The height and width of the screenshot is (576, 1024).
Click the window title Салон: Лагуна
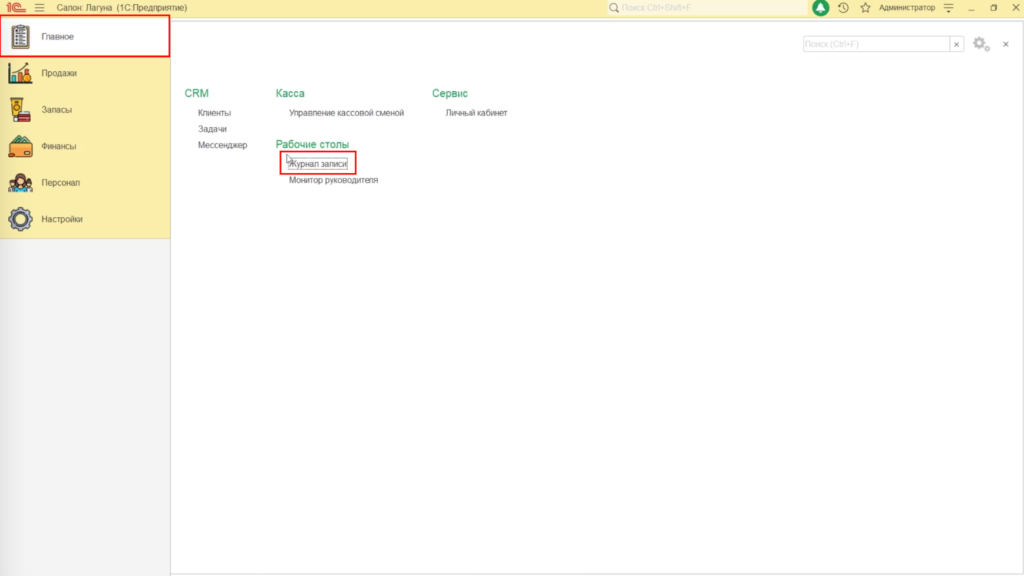(121, 8)
